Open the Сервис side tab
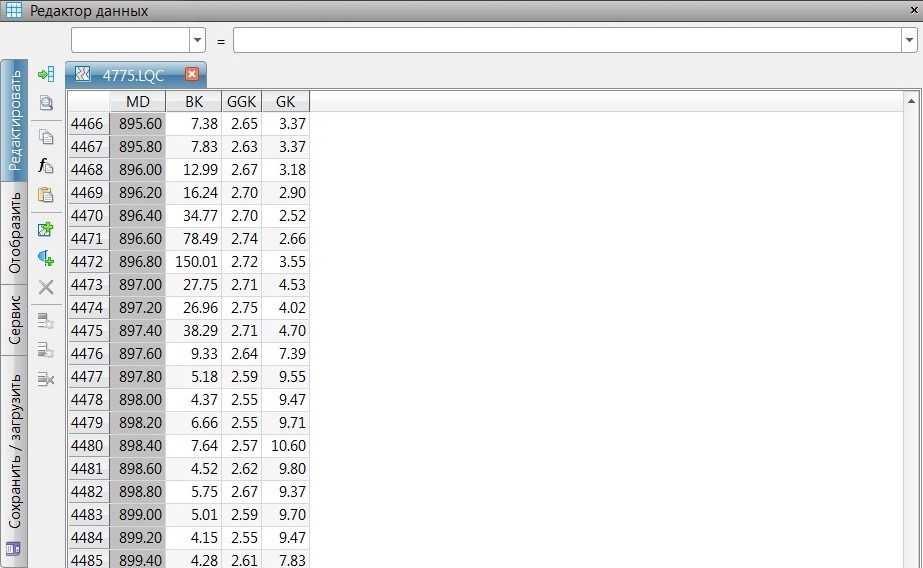 pos(14,320)
